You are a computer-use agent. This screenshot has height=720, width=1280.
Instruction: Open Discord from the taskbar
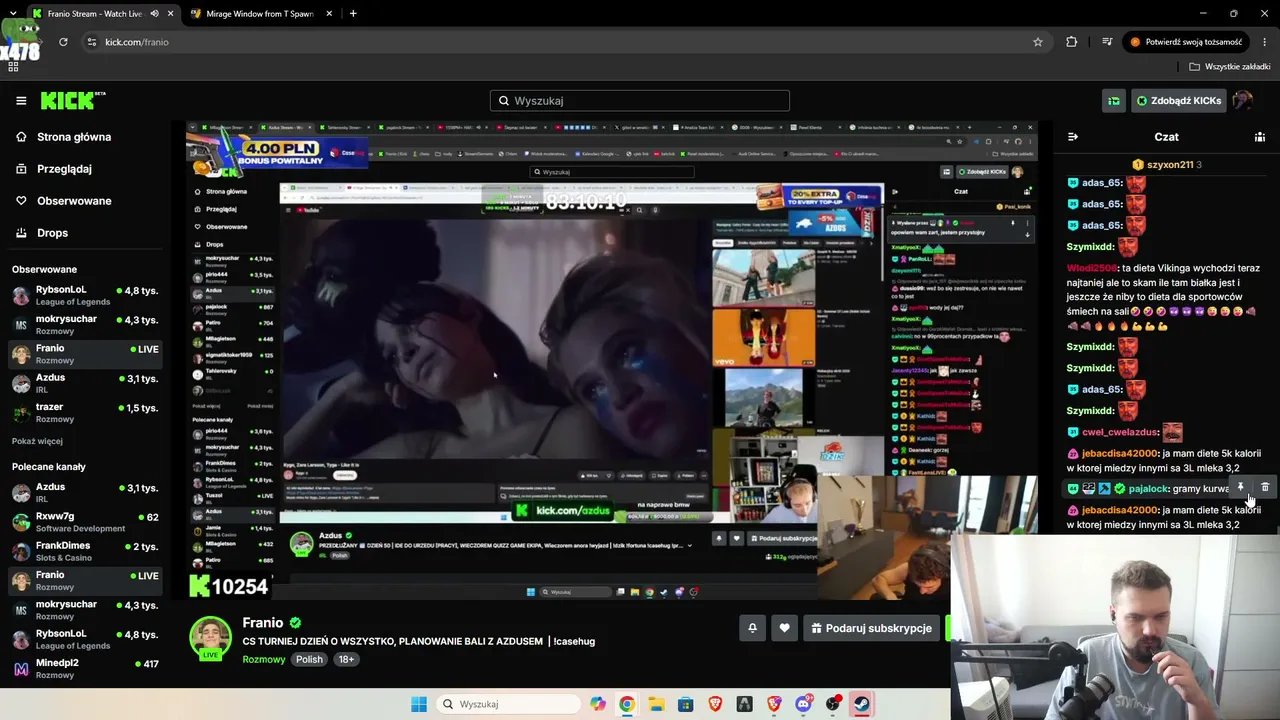point(803,704)
